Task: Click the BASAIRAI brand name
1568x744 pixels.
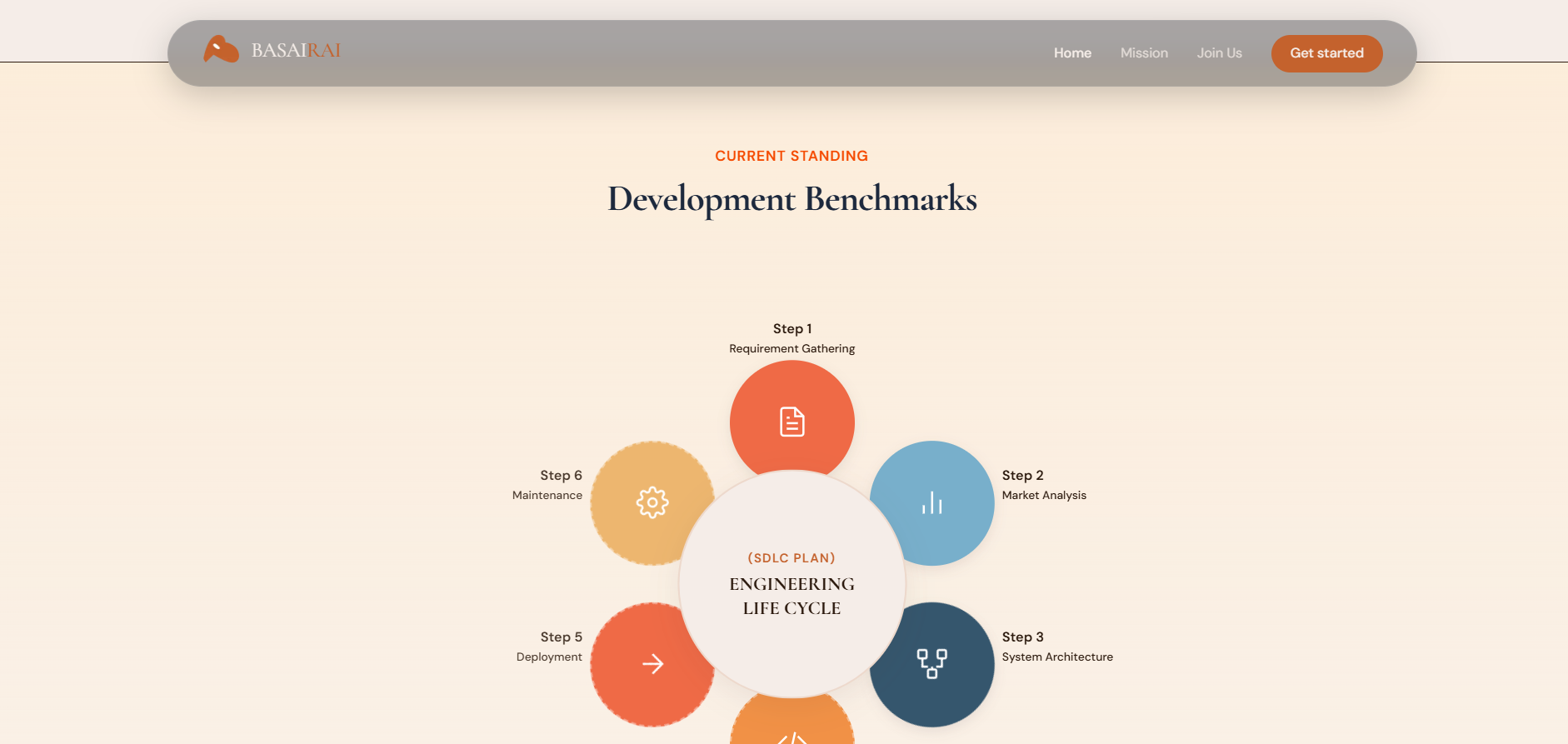Action: pyautogui.click(x=296, y=50)
